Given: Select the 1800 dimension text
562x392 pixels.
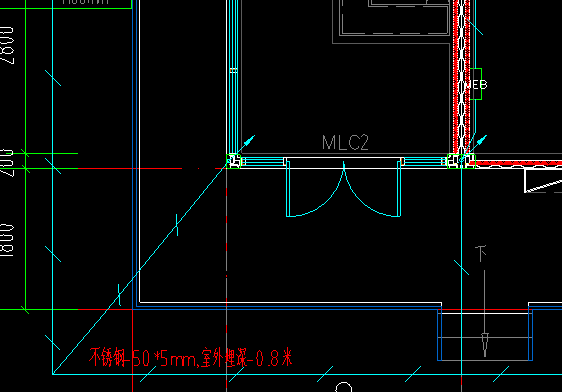Looking at the screenshot, I should (x=7, y=240).
